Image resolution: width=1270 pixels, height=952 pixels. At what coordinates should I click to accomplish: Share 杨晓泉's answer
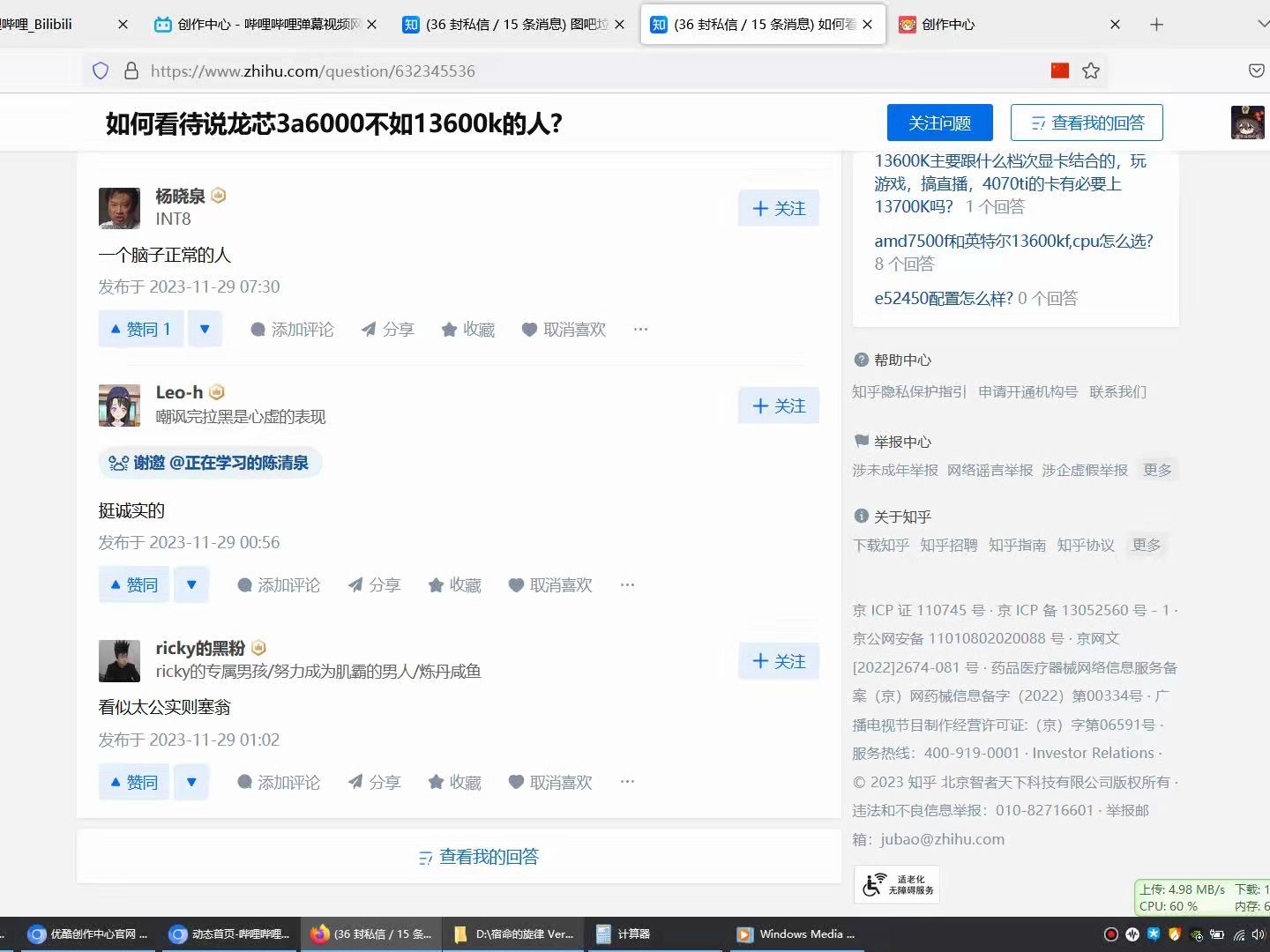tap(387, 330)
